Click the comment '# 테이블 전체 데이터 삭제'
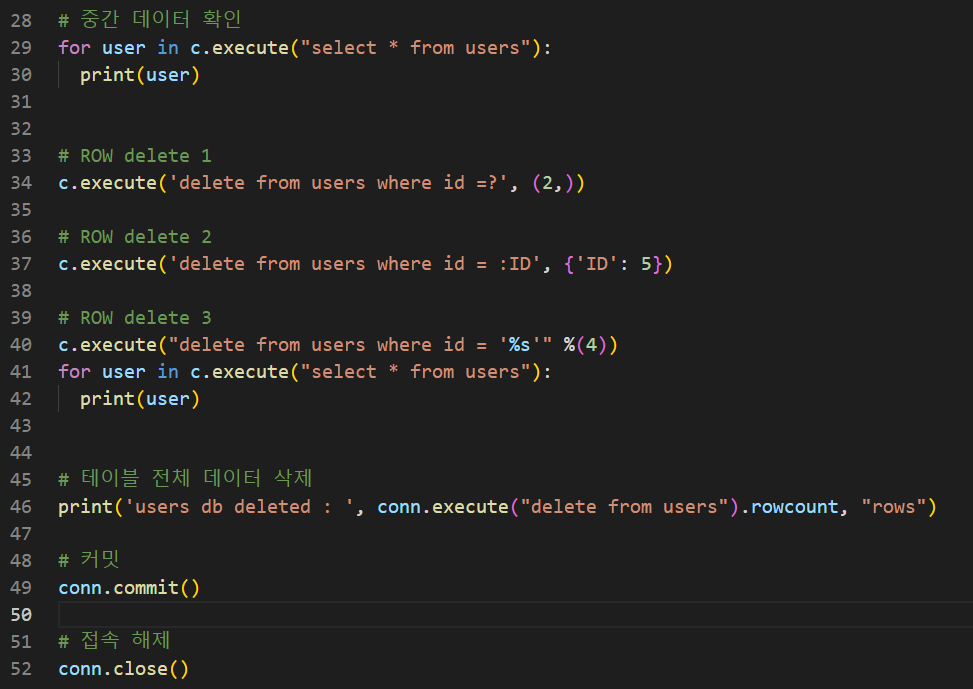 185,478
